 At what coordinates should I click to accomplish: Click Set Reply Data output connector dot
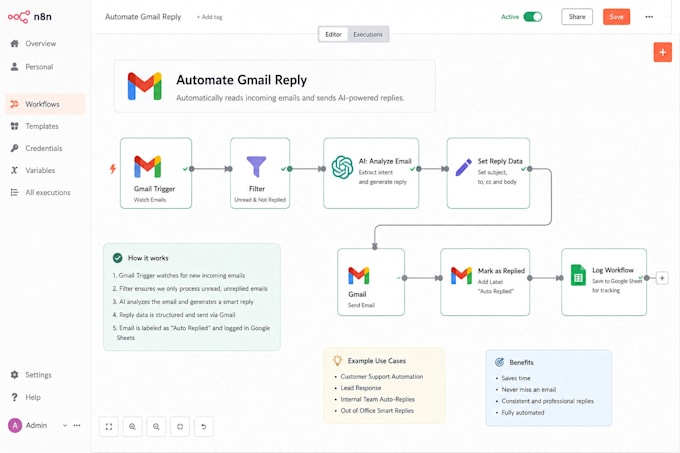pos(530,169)
